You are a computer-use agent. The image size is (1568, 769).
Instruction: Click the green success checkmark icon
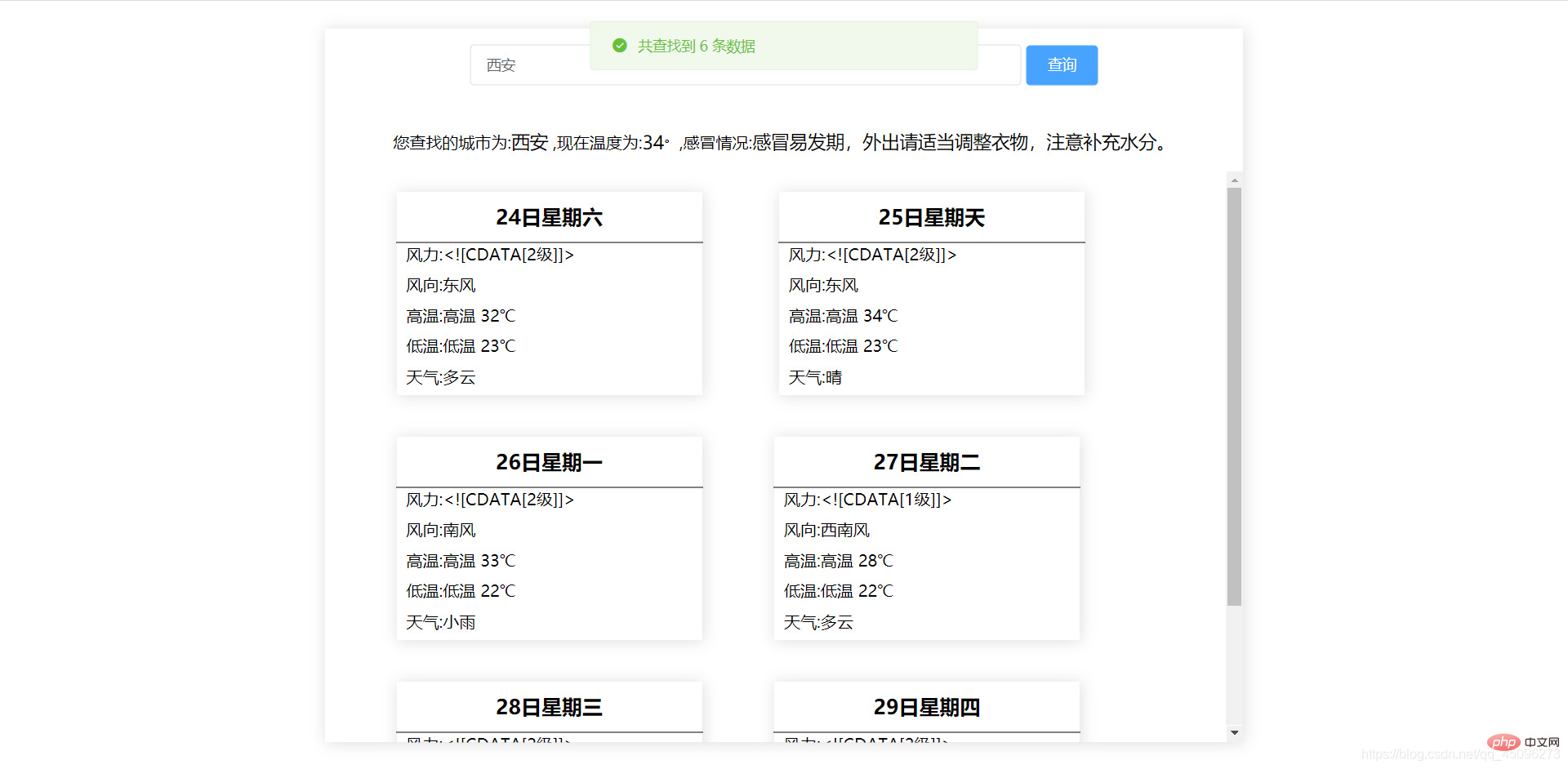[620, 46]
